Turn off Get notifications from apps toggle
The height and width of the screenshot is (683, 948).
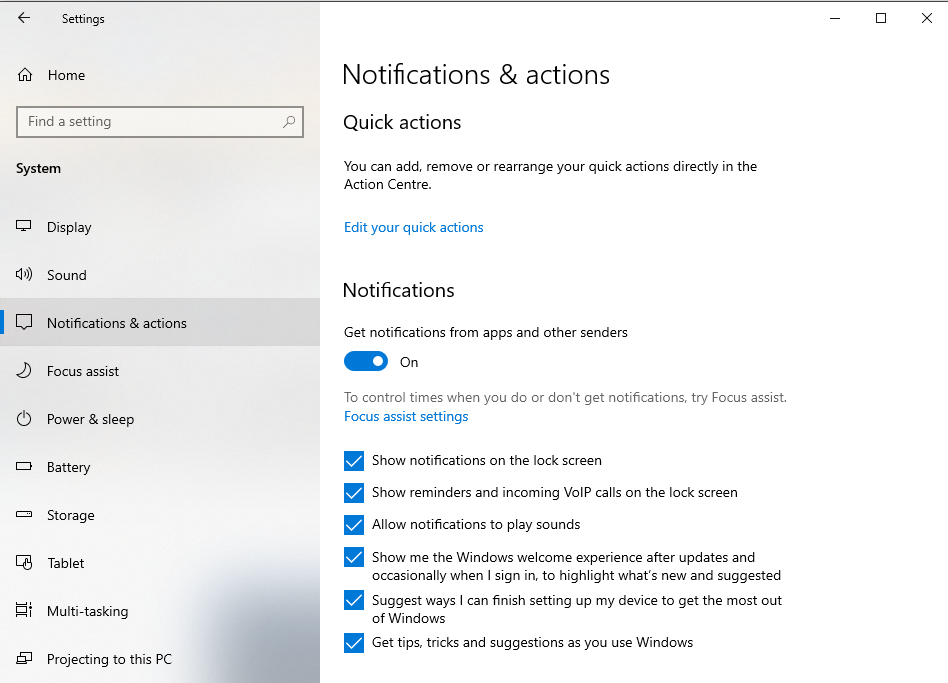coord(366,361)
